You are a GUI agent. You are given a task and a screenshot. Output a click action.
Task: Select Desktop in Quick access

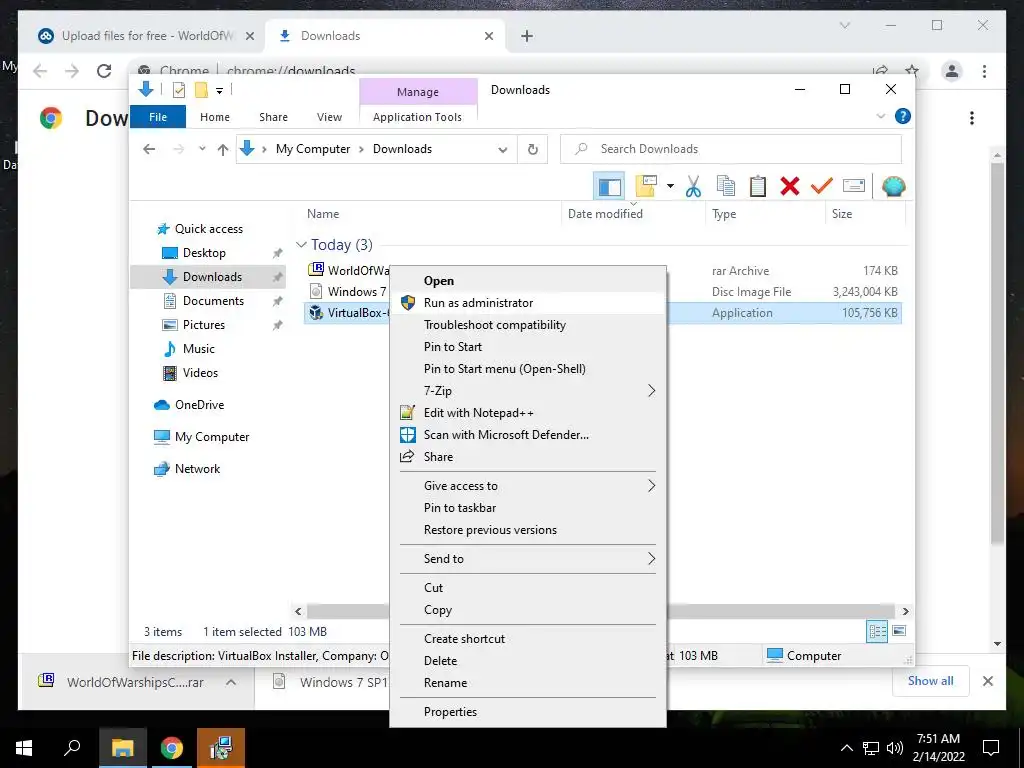coord(204,253)
